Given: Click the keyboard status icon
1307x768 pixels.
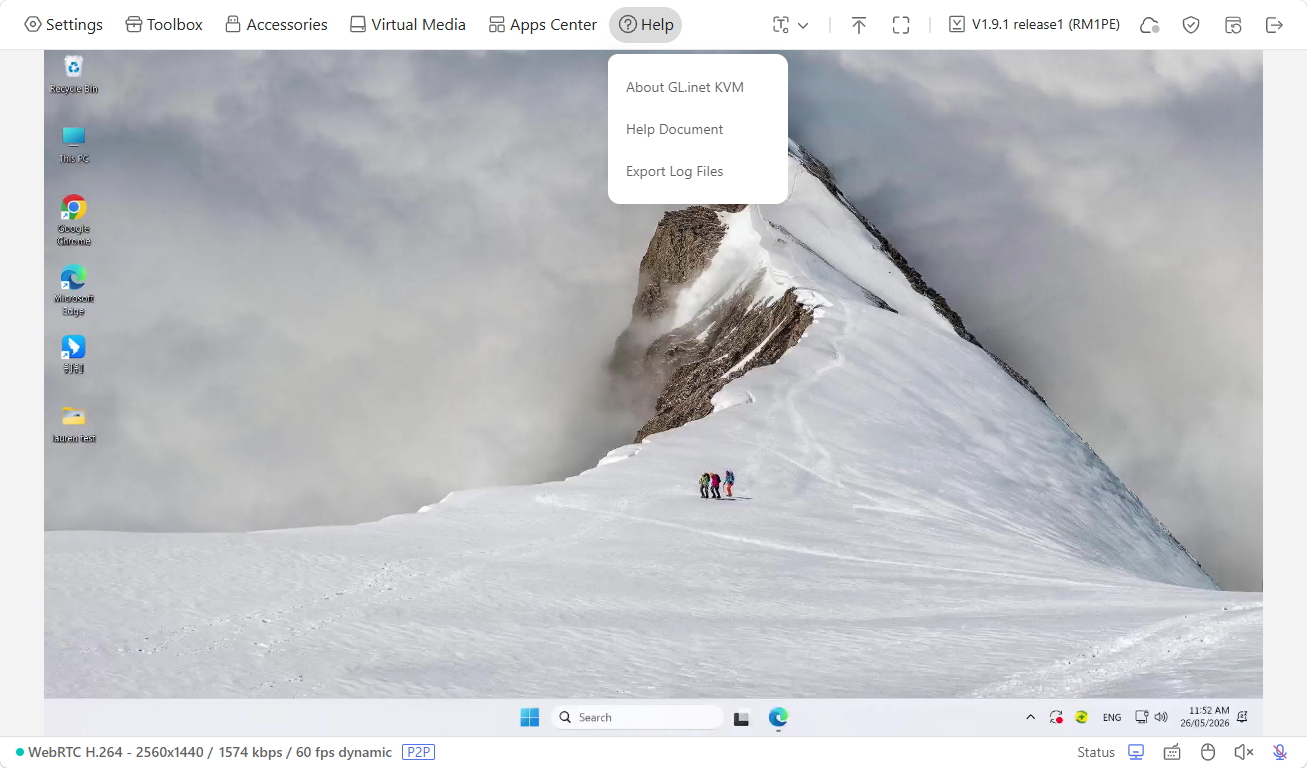Looking at the screenshot, I should point(1172,752).
